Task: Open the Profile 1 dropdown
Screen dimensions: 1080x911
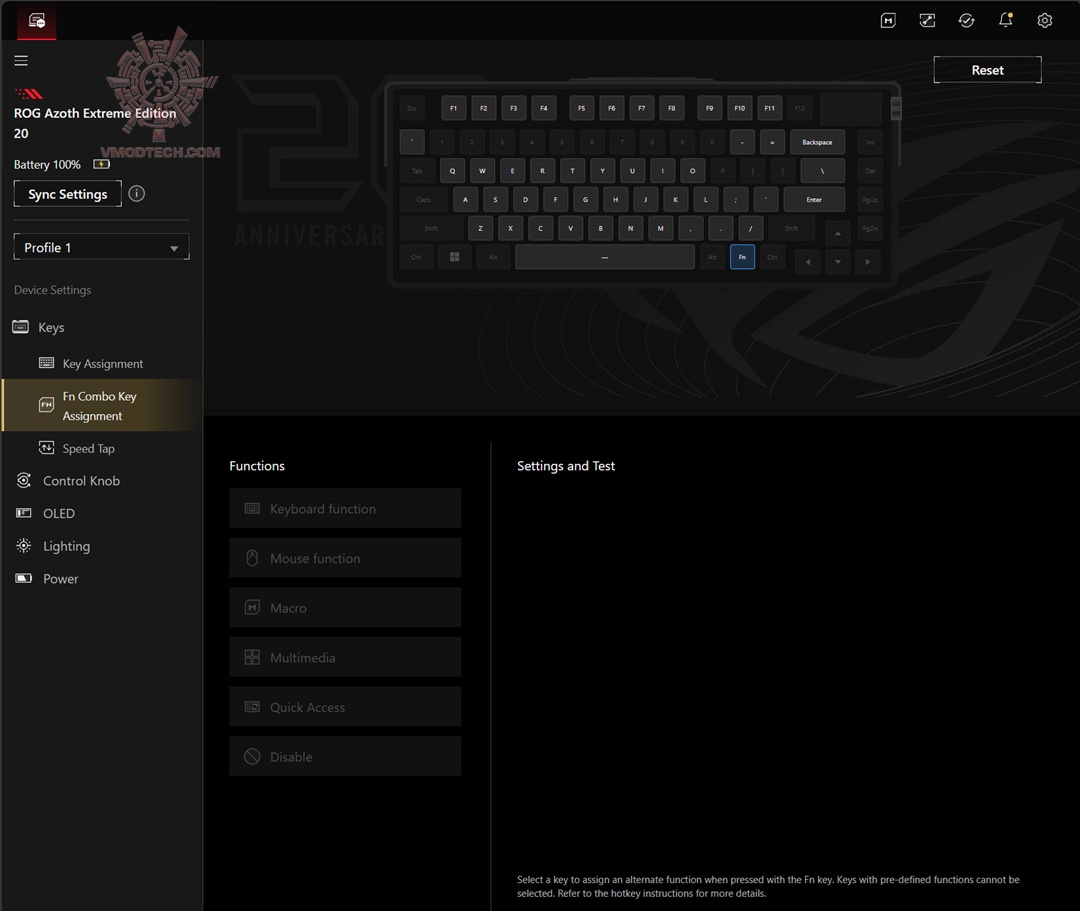Action: [x=101, y=247]
